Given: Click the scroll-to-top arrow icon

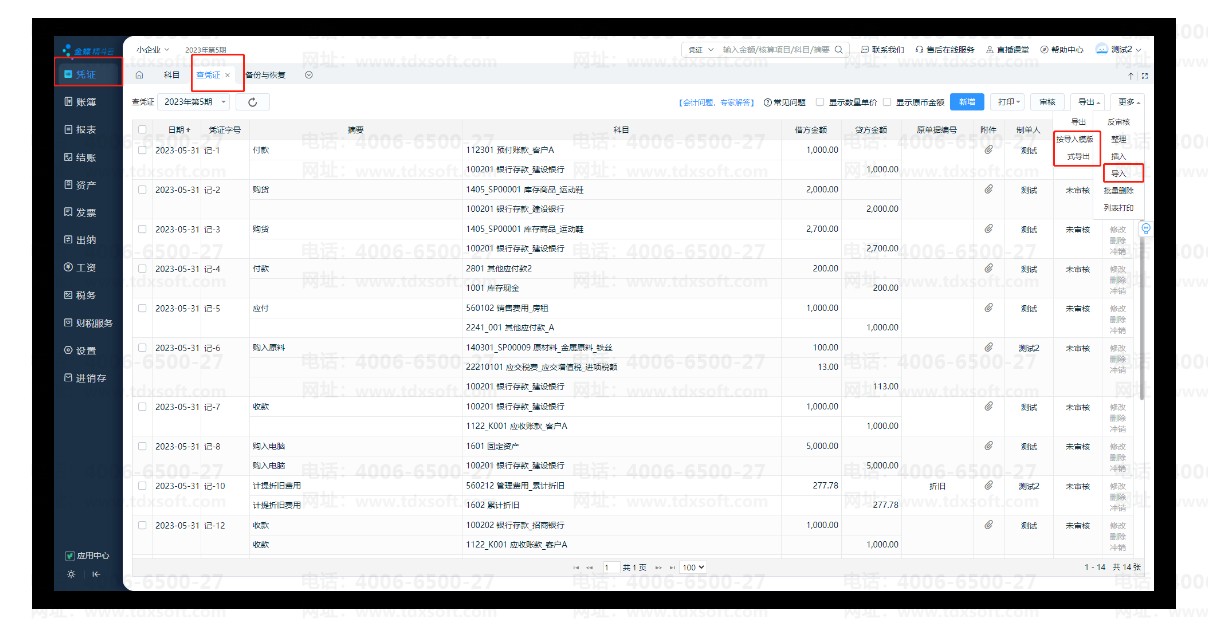Looking at the screenshot, I should (x=1131, y=76).
